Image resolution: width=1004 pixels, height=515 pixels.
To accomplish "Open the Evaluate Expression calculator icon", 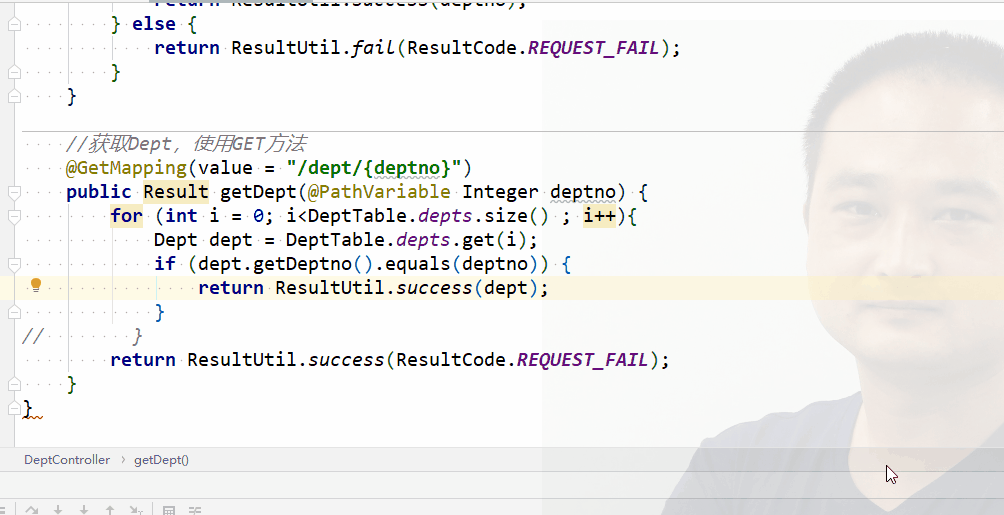I will tap(169, 510).
